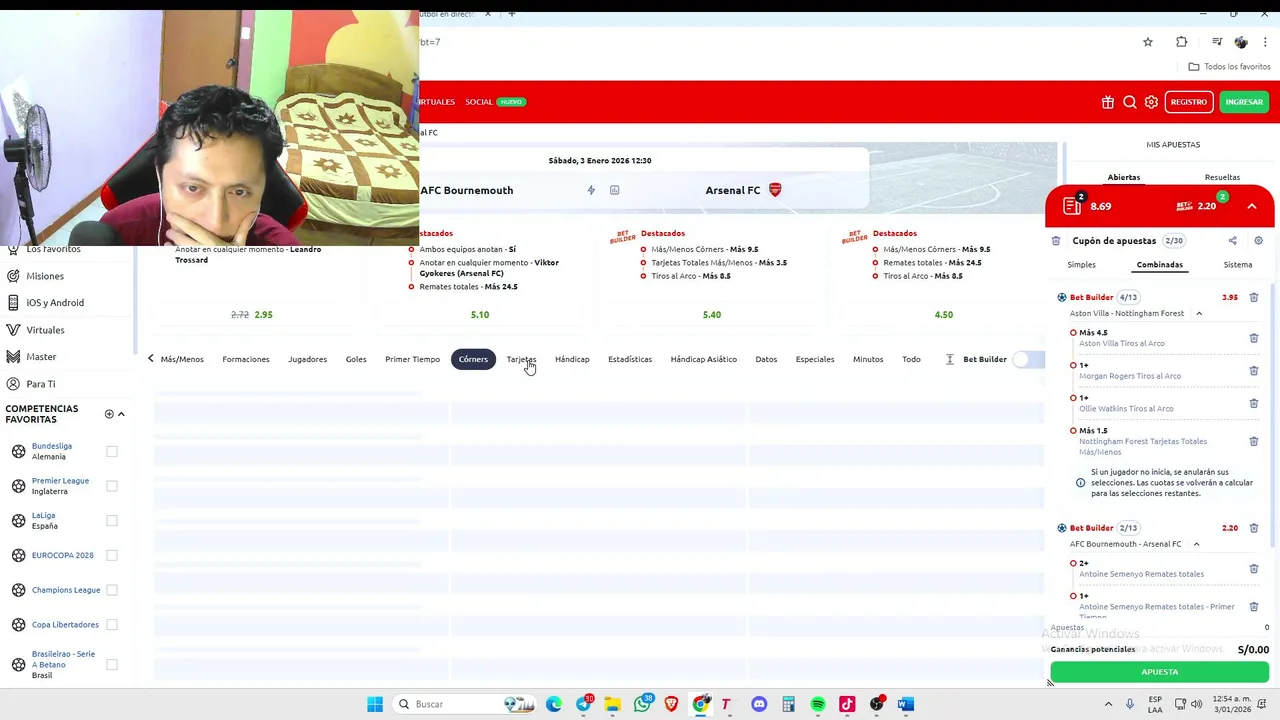Clear all bets with the coupon trash icon
1280x720 pixels.
(x=1056, y=241)
